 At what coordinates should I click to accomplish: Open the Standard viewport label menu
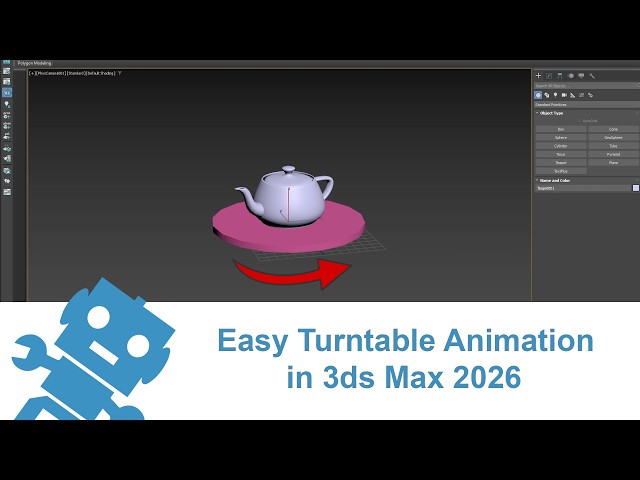77,73
